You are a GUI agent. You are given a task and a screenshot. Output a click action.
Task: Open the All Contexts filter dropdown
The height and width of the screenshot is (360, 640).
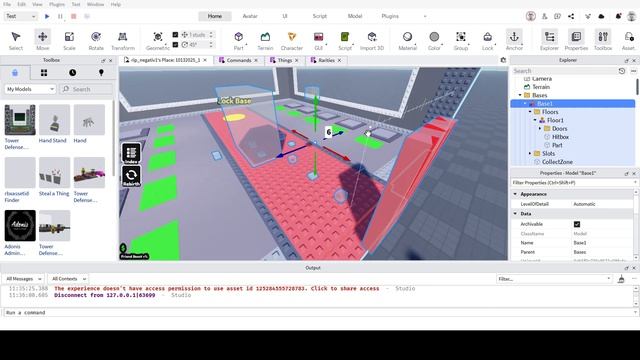(x=69, y=279)
